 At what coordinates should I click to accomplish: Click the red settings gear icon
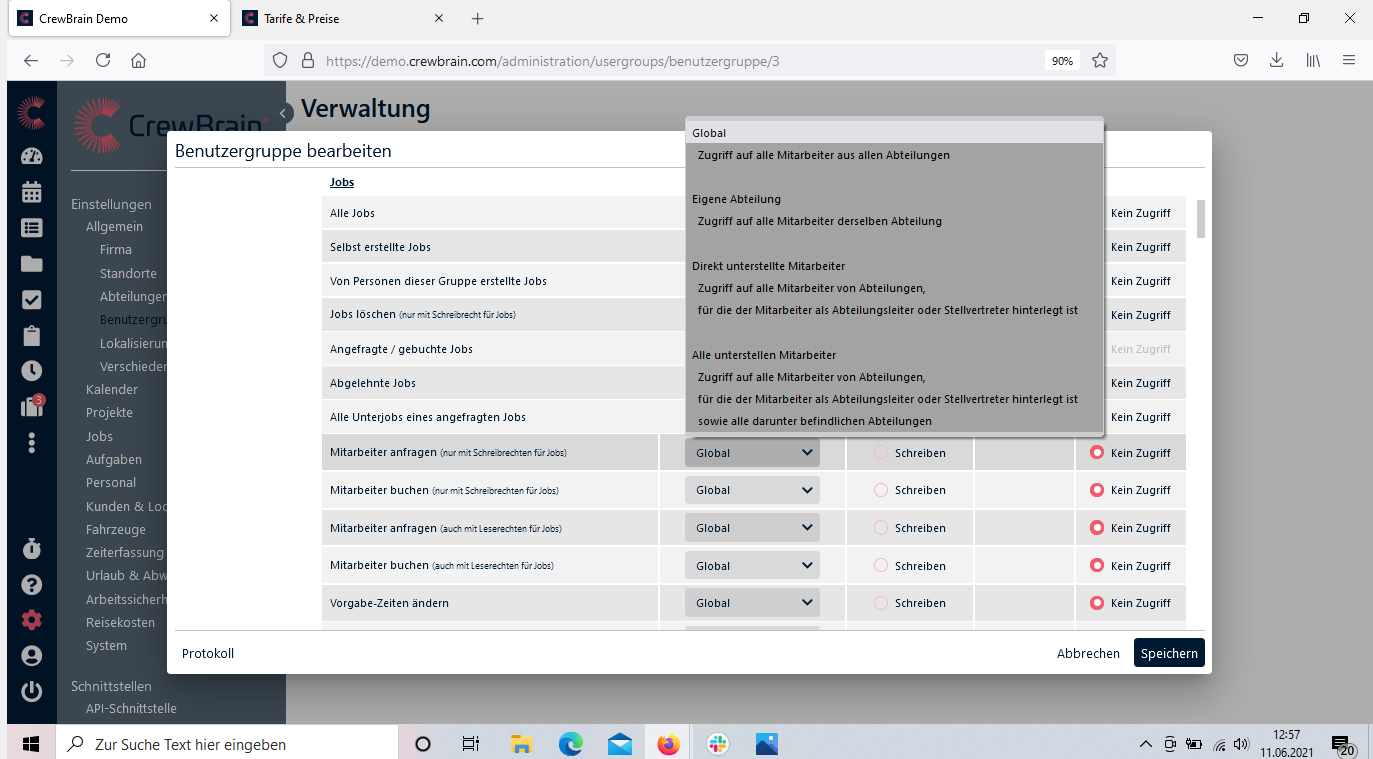pyautogui.click(x=31, y=620)
